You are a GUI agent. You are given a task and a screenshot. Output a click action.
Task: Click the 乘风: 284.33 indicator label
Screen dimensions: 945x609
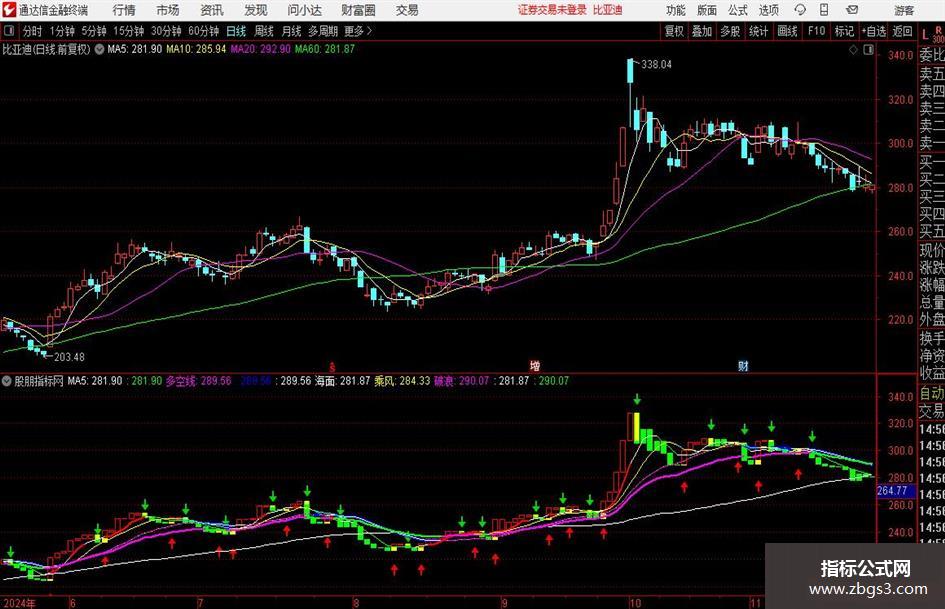402,381
